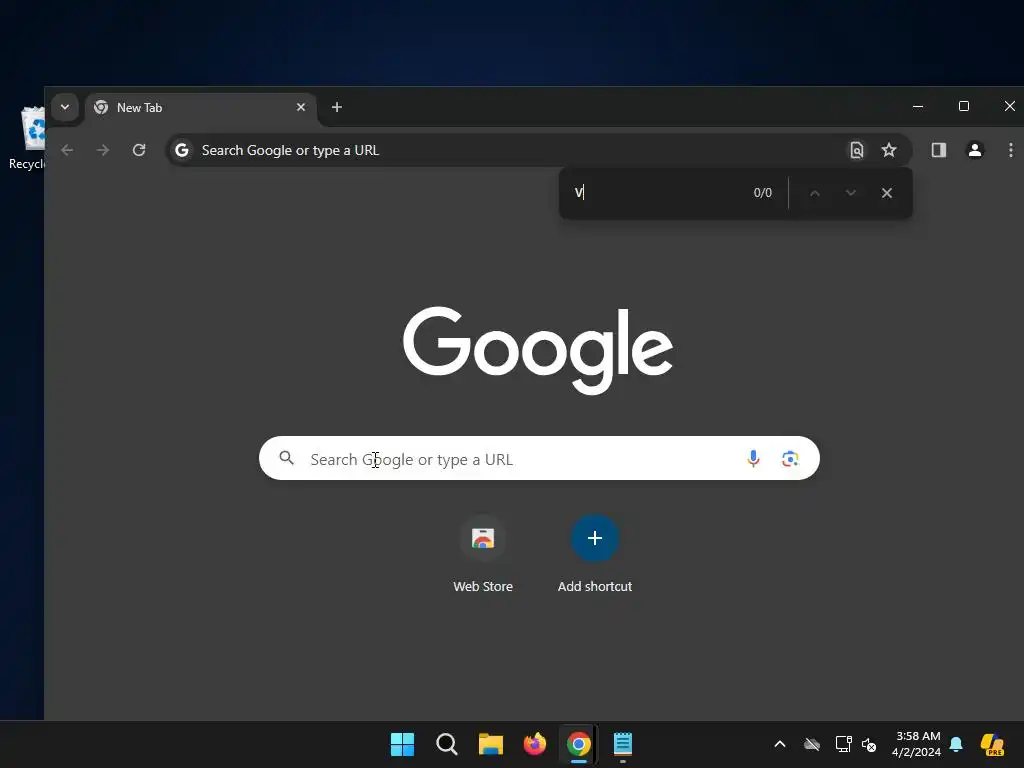This screenshot has height=768, width=1024.
Task: Reload the page
Action: pyautogui.click(x=139, y=150)
